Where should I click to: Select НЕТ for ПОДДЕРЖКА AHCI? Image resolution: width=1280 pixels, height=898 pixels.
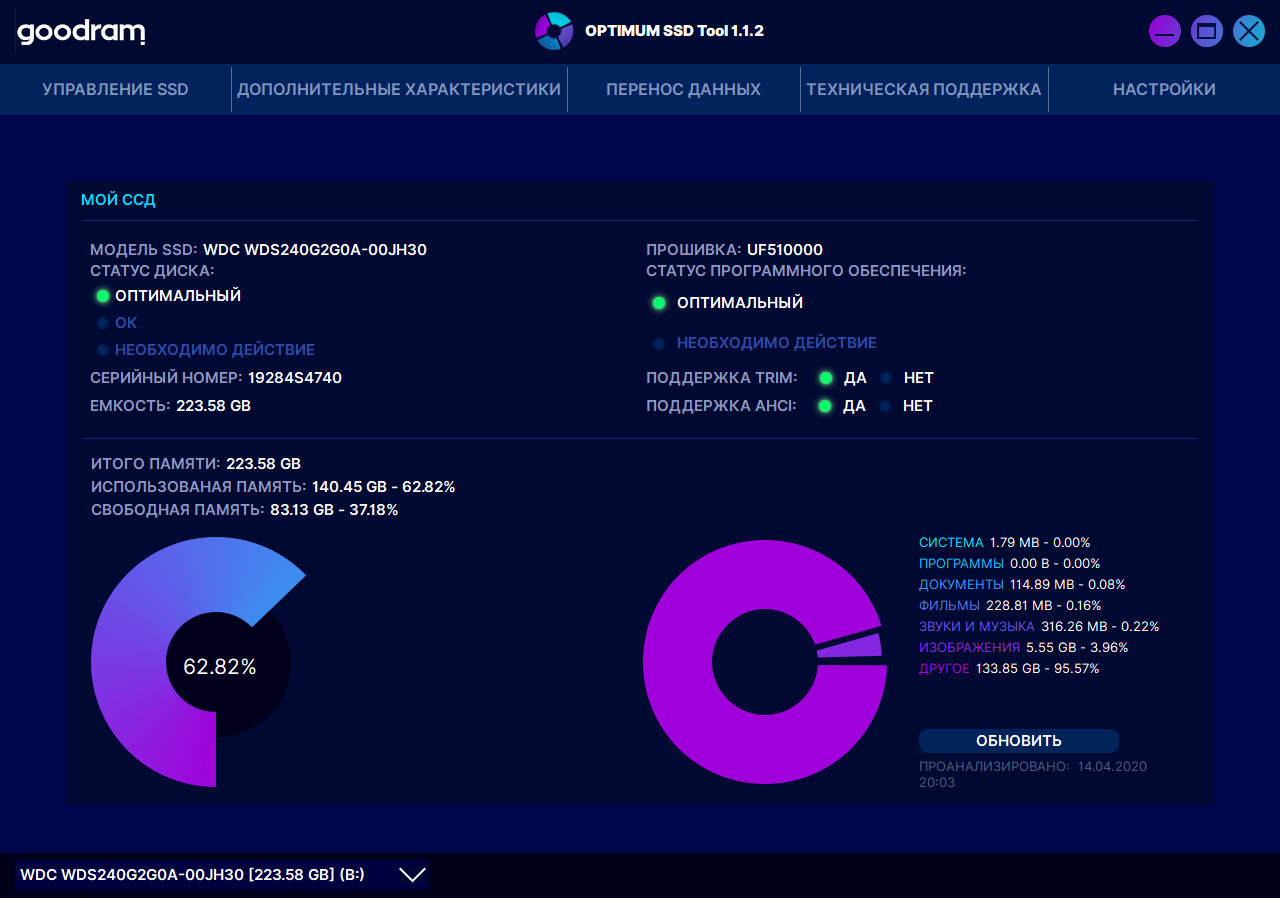[x=885, y=406]
